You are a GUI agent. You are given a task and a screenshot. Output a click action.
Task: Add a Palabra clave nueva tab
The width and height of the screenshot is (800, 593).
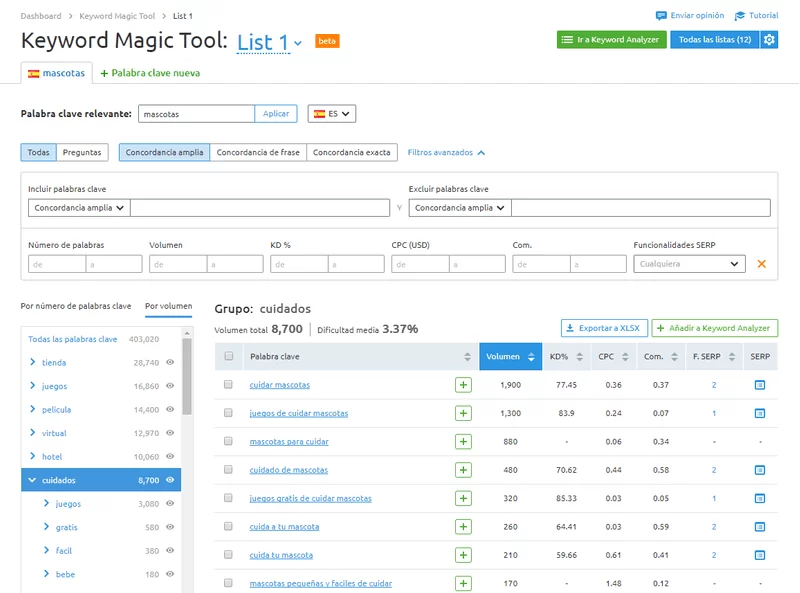click(x=150, y=73)
